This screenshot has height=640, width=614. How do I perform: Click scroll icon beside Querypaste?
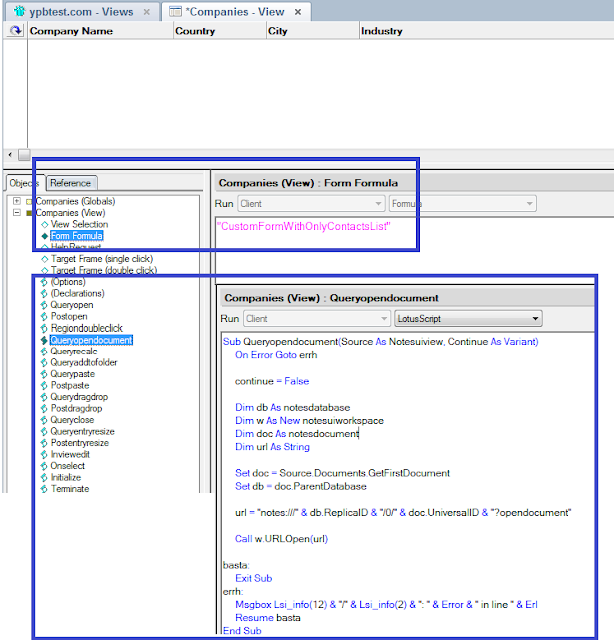(44, 374)
